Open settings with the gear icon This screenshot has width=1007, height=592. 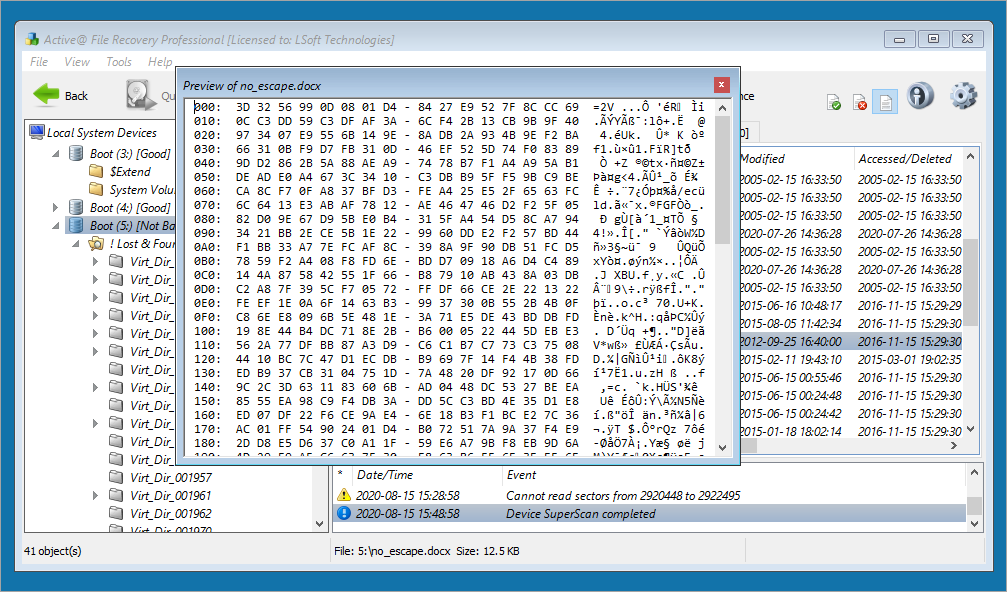coord(963,95)
